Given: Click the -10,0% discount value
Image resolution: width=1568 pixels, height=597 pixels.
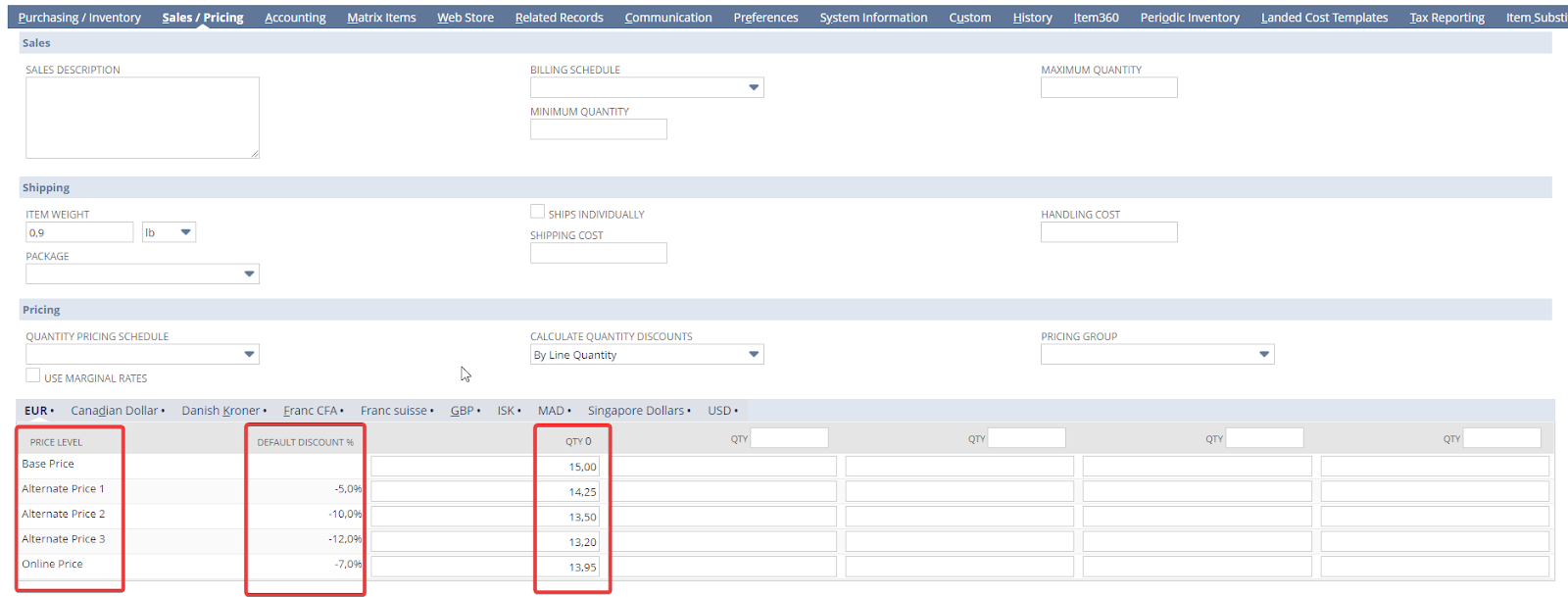Looking at the screenshot, I should [345, 514].
